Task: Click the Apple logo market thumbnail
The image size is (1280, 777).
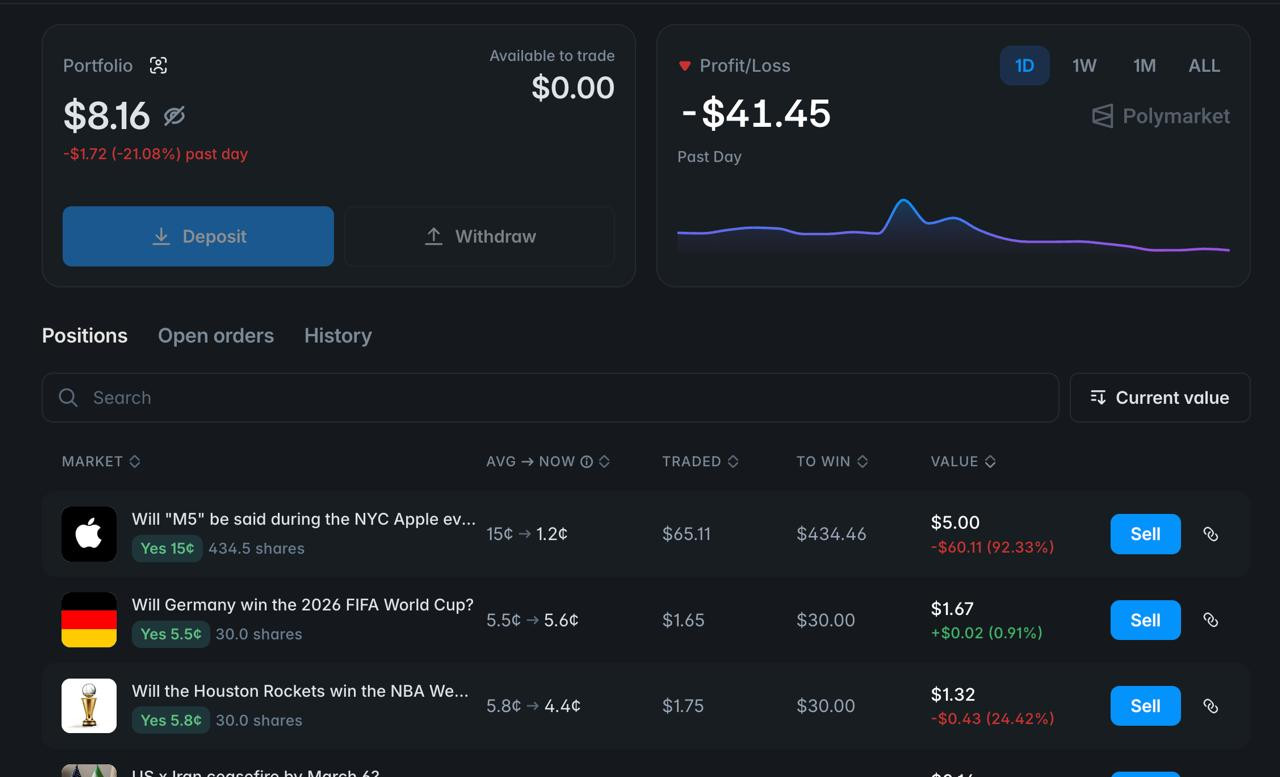Action: [x=89, y=534]
